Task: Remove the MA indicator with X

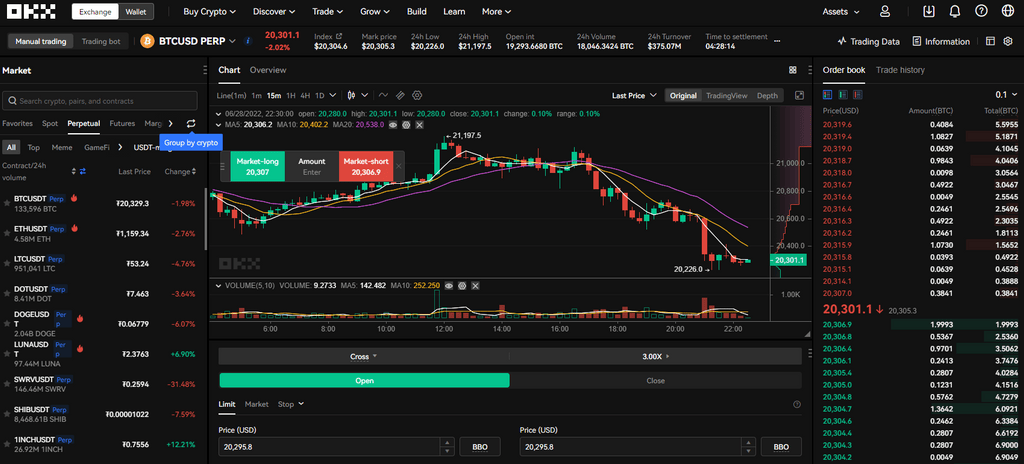Action: coord(419,124)
